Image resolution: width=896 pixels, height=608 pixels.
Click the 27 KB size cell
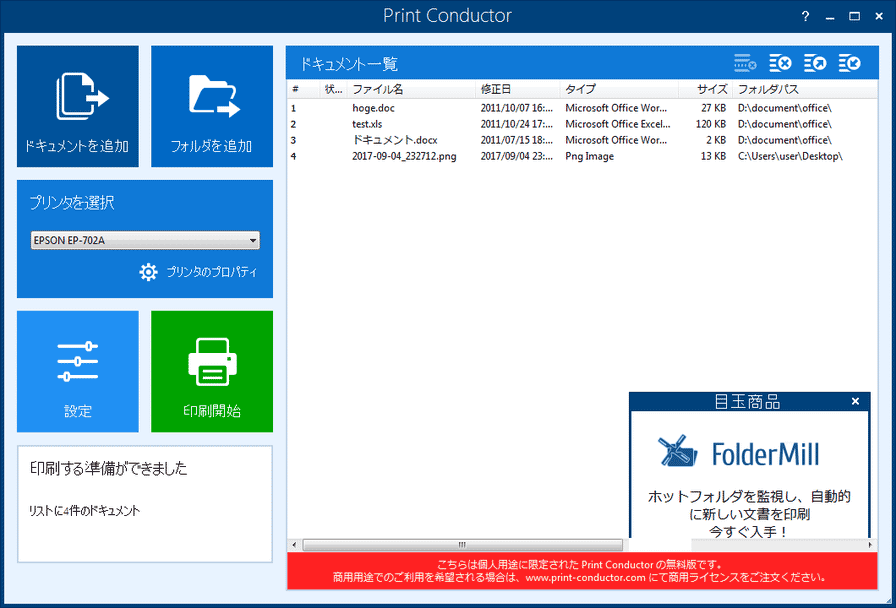click(713, 108)
